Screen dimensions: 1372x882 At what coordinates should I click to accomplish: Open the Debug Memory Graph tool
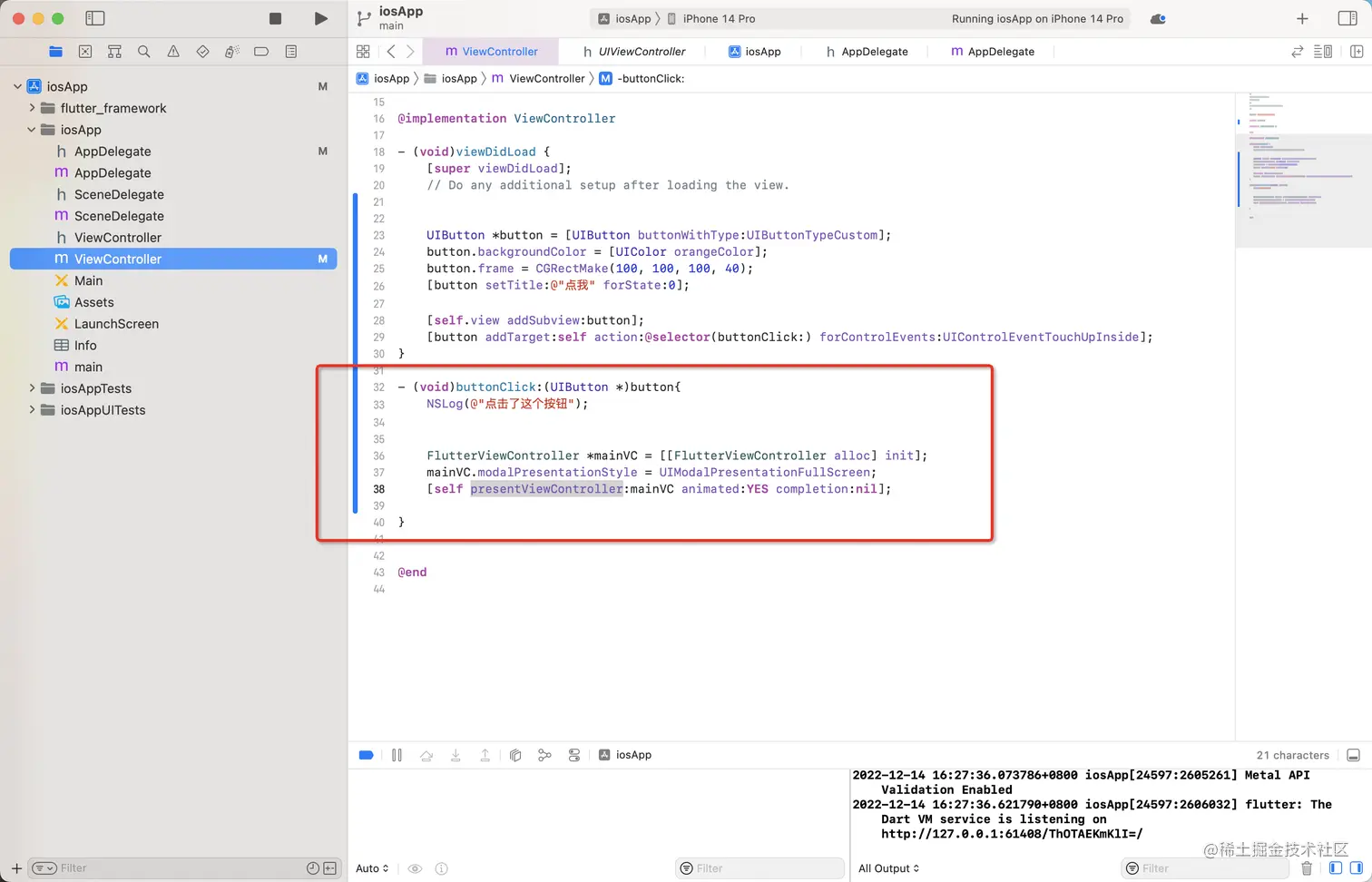click(544, 755)
